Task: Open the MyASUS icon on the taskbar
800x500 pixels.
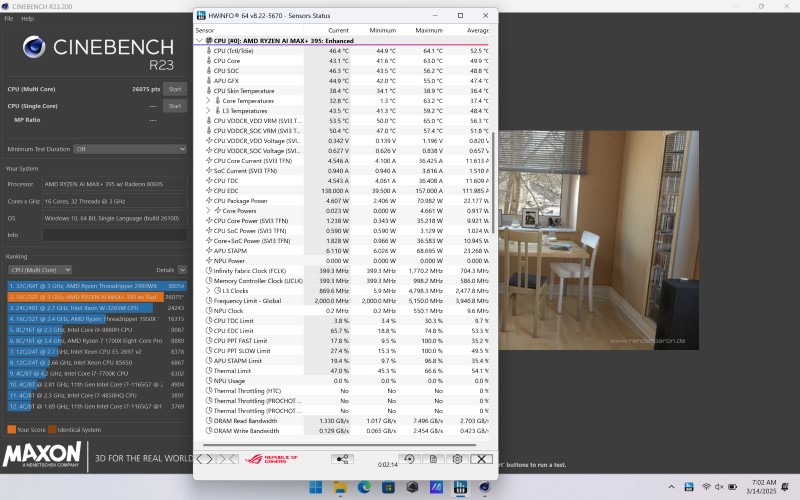Action: (436, 487)
